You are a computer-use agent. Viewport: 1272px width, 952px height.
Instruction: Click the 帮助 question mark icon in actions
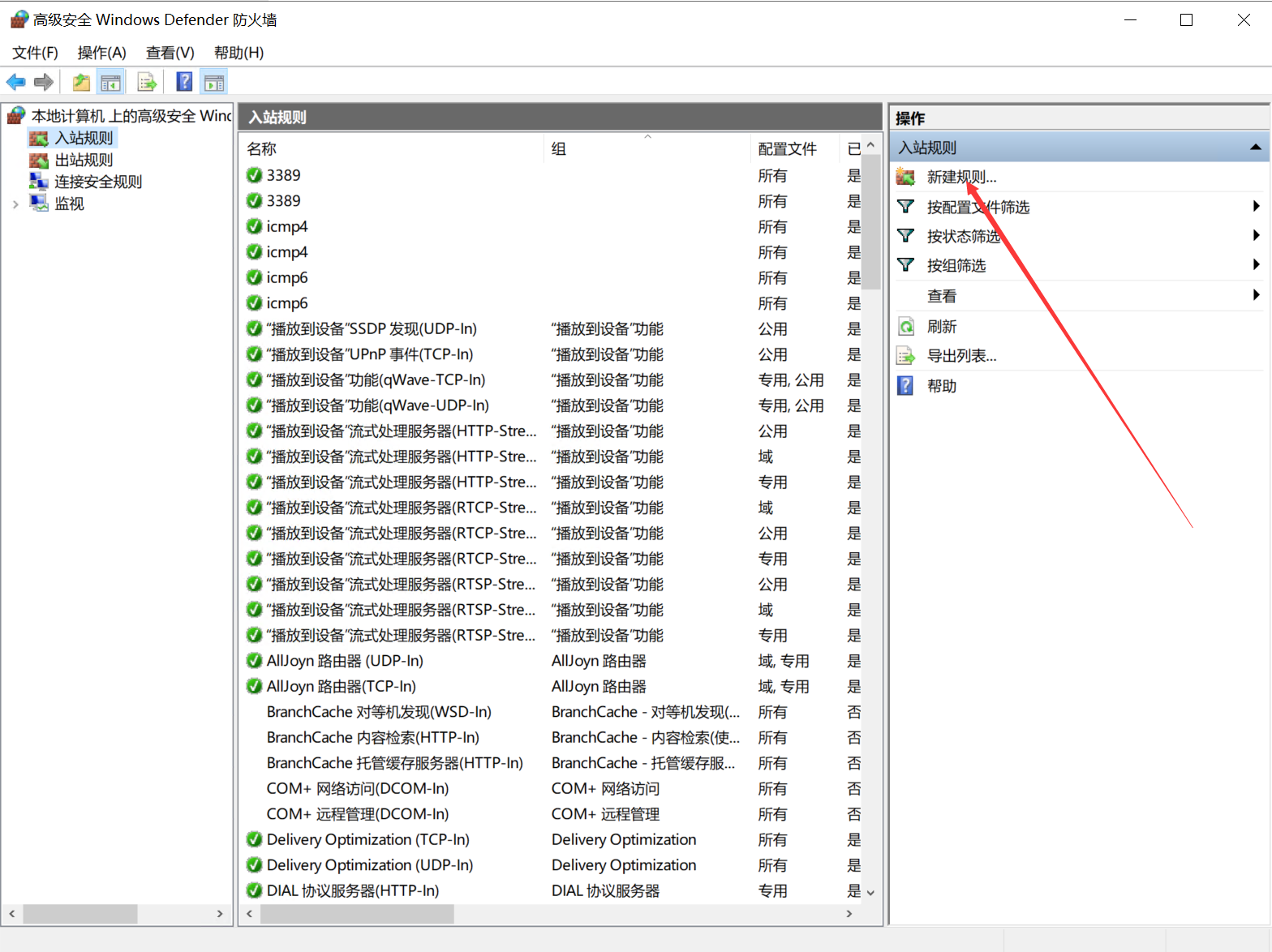pyautogui.click(x=906, y=386)
